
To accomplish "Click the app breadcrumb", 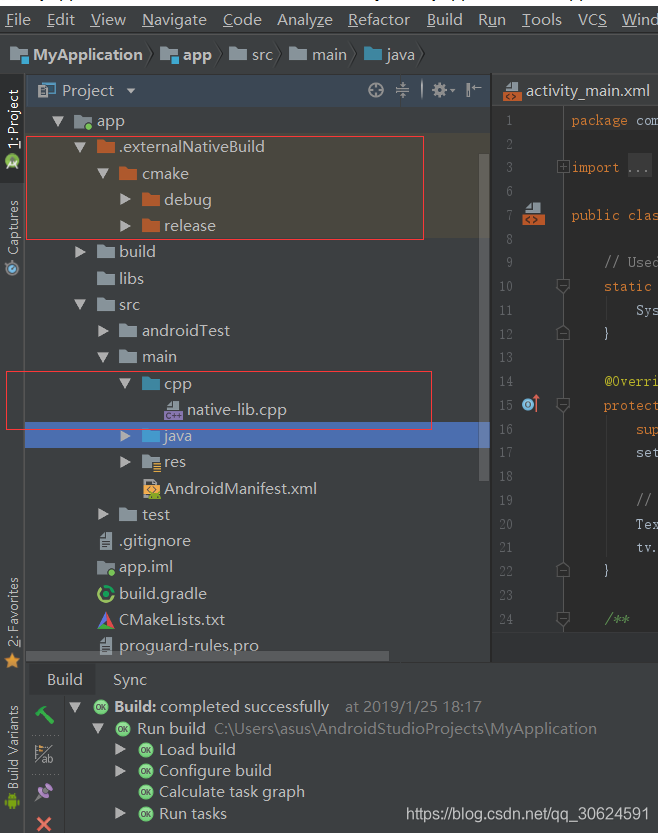I will click(x=186, y=55).
